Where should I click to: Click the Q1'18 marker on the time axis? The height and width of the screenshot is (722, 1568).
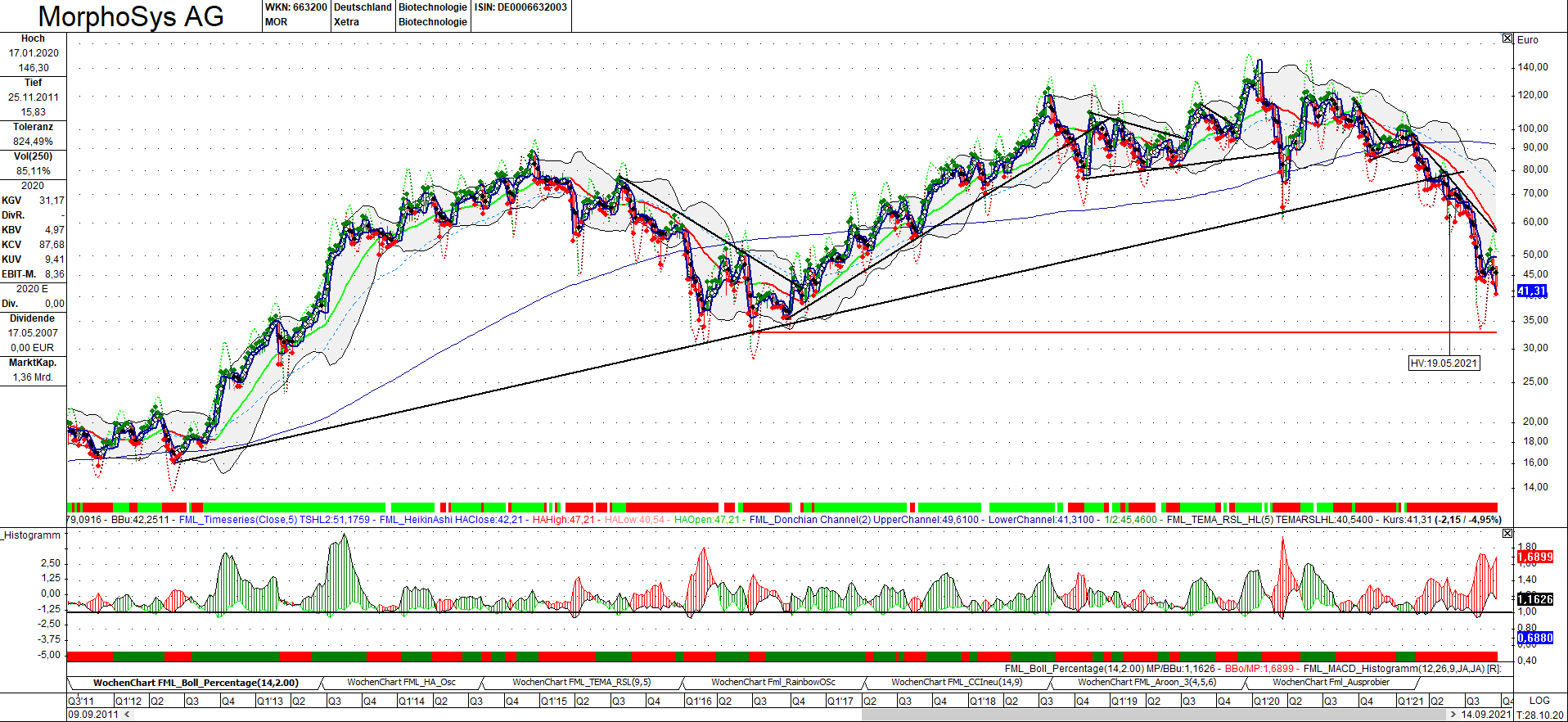point(982,702)
